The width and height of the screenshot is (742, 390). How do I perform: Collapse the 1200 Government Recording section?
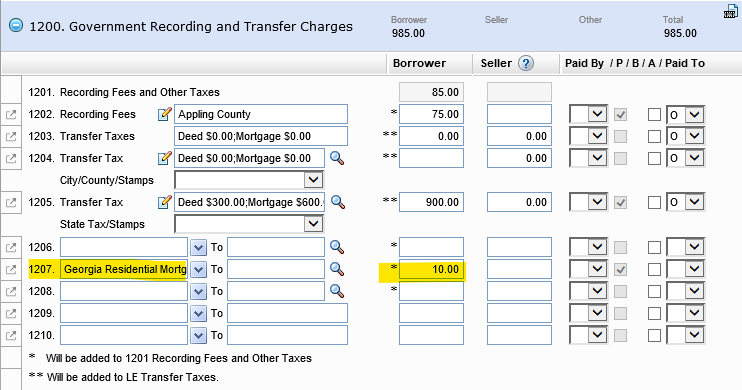(16, 26)
